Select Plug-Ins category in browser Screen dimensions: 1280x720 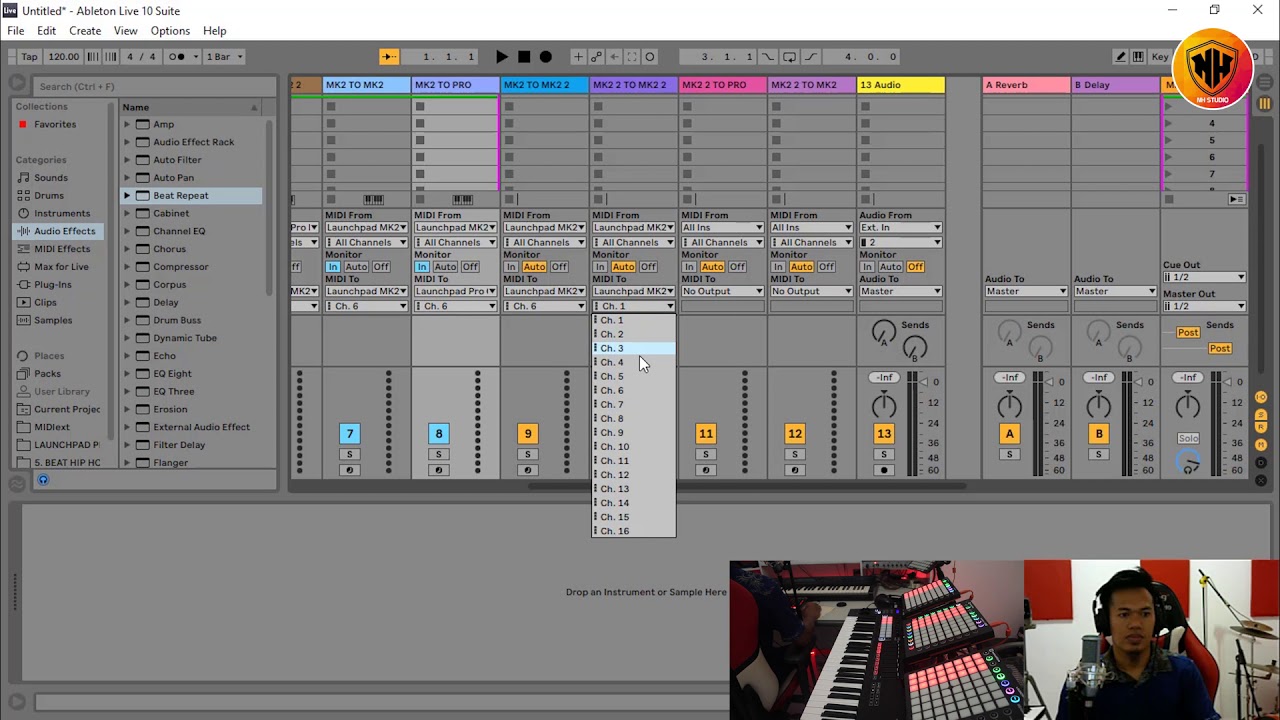53,285
